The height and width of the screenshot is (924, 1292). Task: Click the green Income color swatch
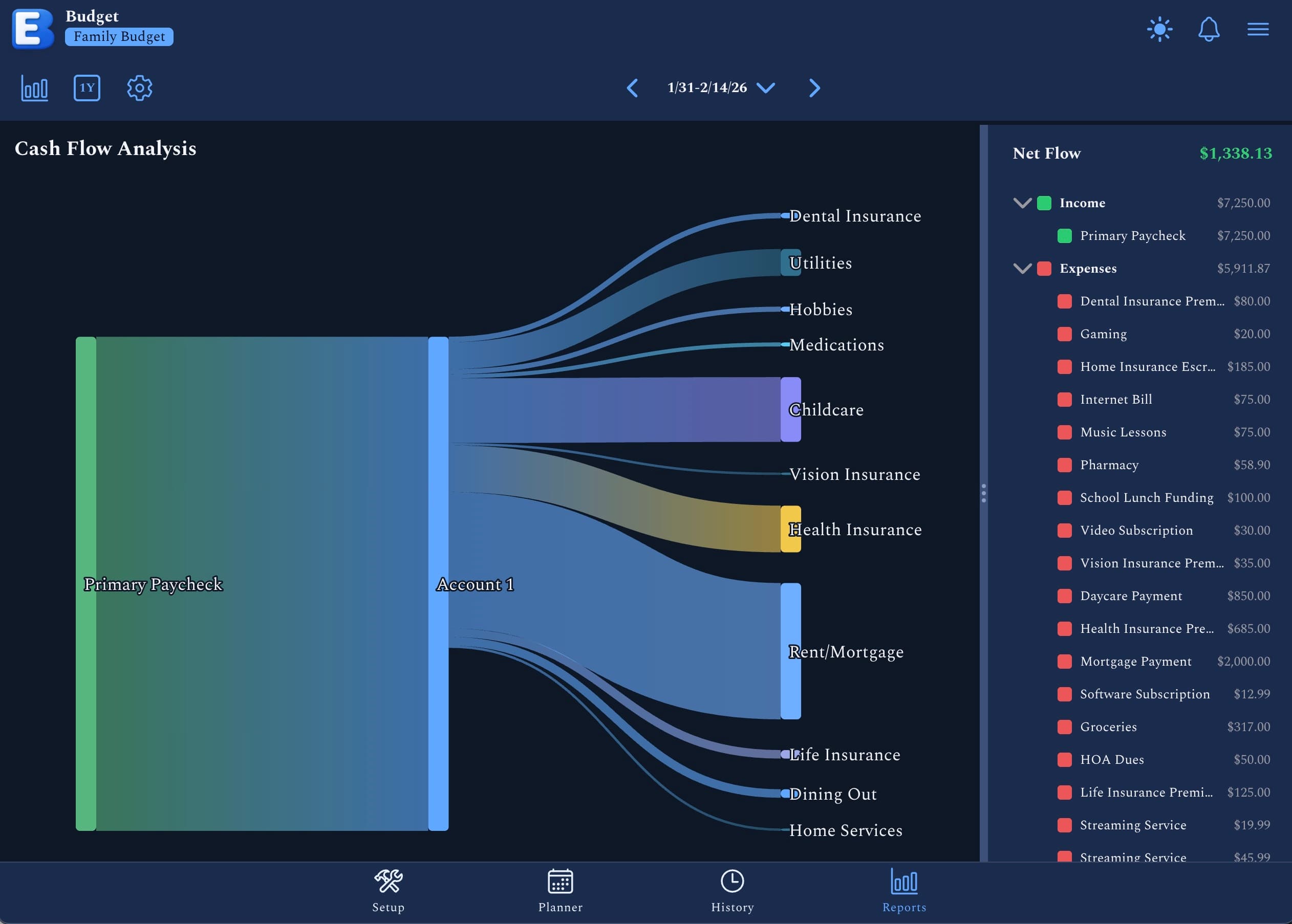1044,203
